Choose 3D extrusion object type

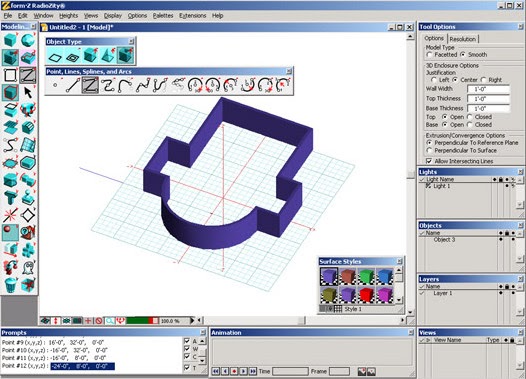[90, 56]
